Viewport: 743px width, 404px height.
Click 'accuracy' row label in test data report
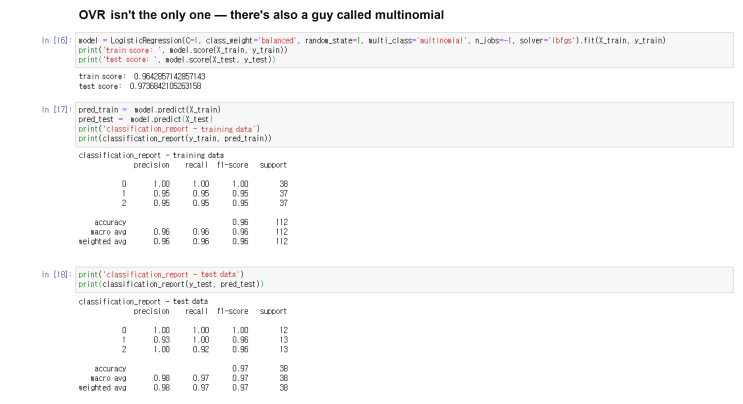[110, 368]
